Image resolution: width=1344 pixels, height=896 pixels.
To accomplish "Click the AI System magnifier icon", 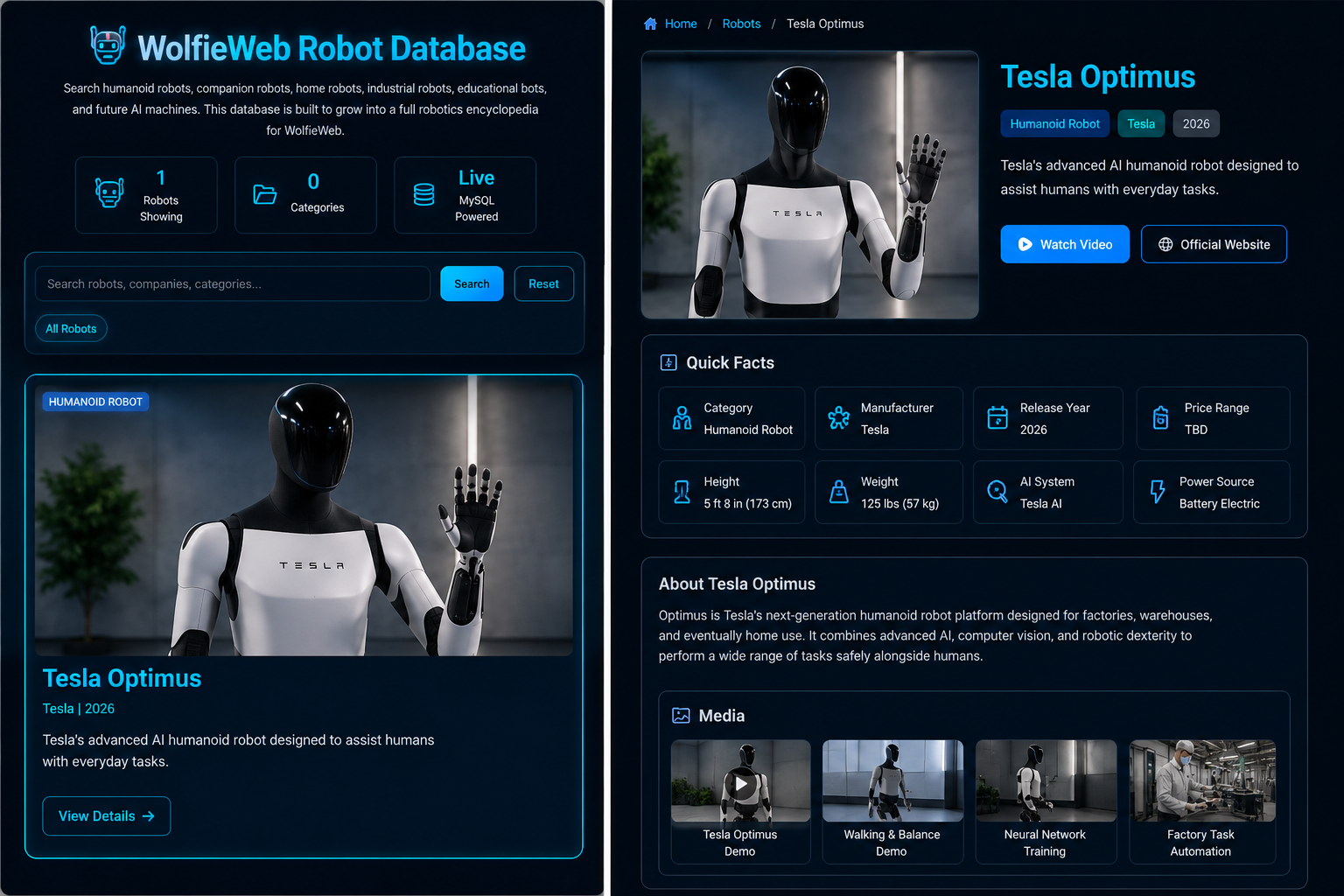I will 997,492.
